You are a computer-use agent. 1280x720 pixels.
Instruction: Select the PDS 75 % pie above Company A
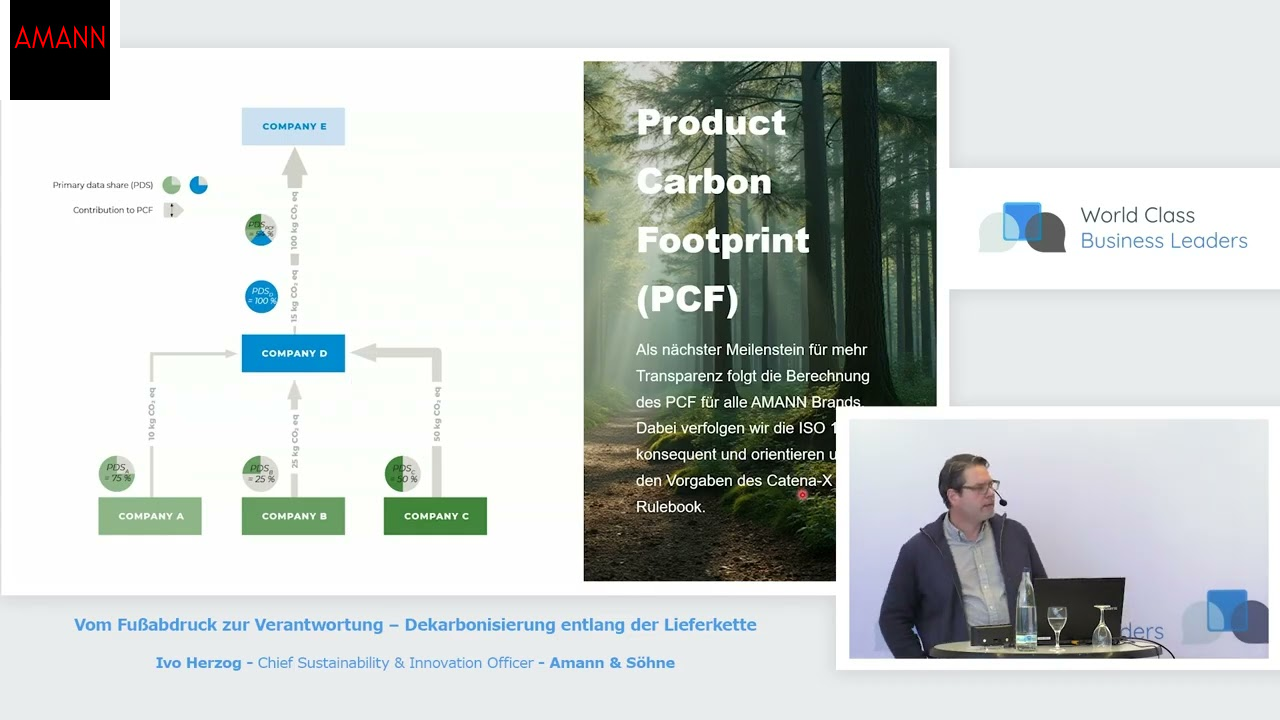pyautogui.click(x=117, y=473)
